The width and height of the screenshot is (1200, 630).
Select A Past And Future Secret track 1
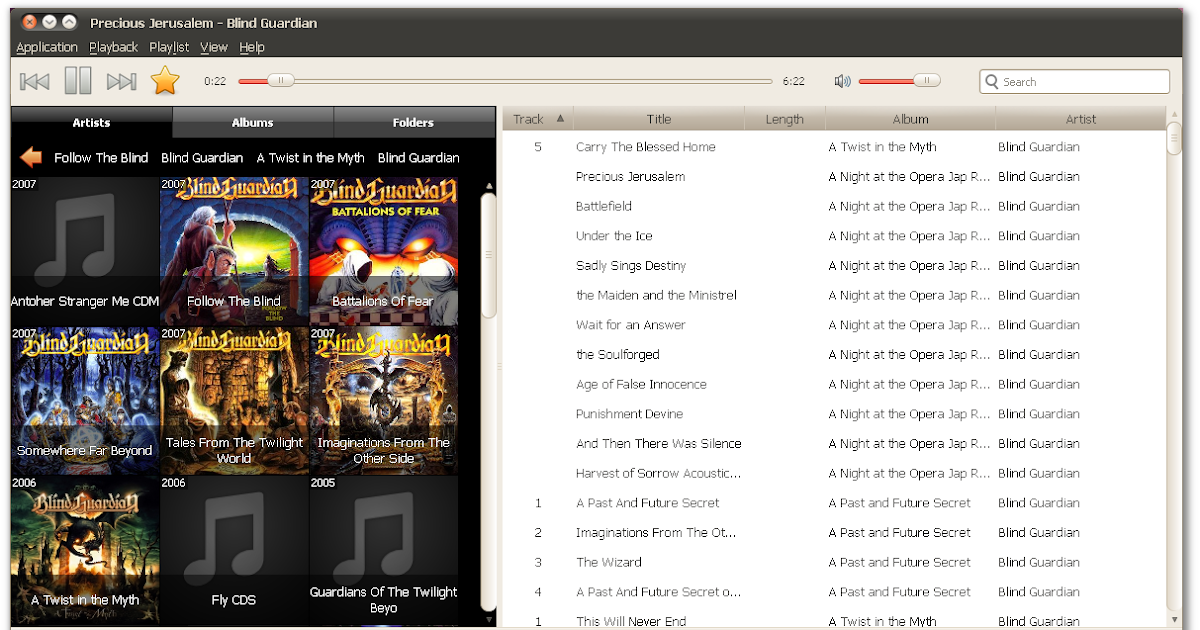click(x=835, y=503)
